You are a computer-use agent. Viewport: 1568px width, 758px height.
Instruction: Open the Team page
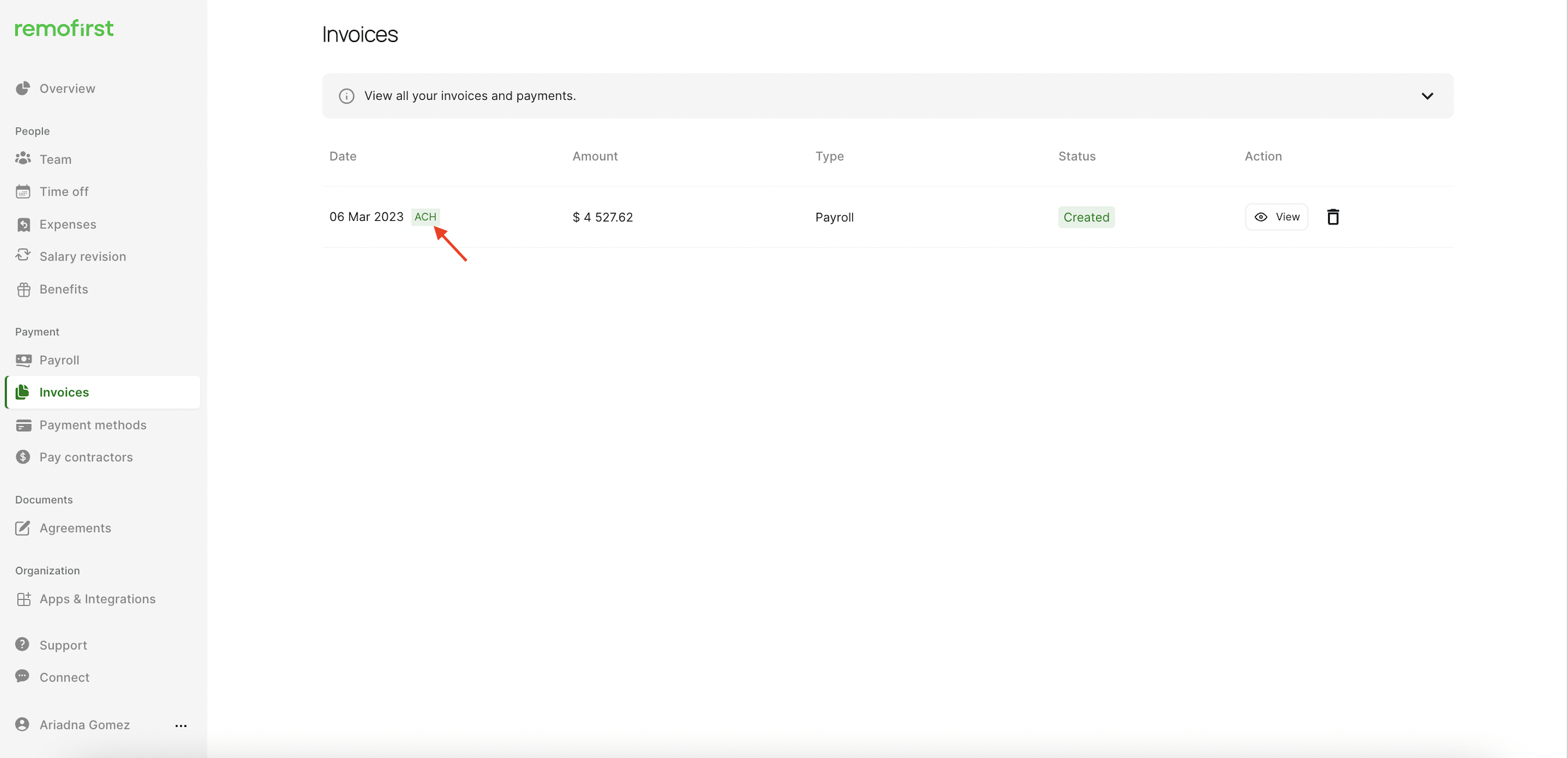coord(55,159)
